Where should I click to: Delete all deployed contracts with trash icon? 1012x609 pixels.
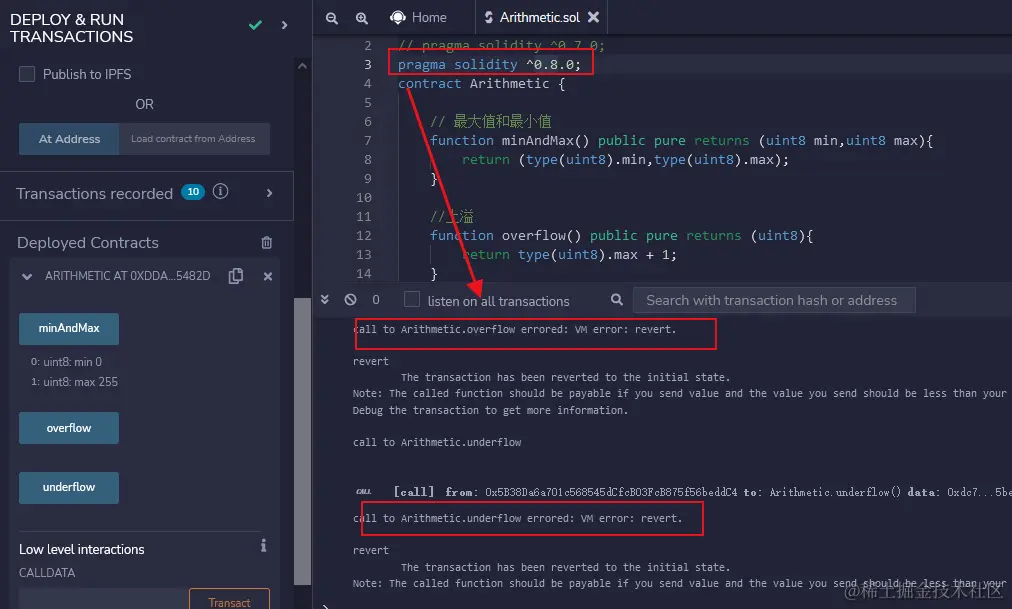[x=267, y=243]
